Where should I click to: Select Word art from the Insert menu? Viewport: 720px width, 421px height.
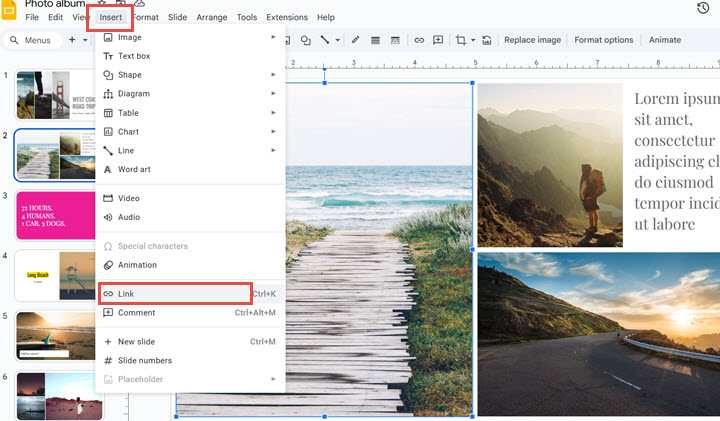[134, 169]
